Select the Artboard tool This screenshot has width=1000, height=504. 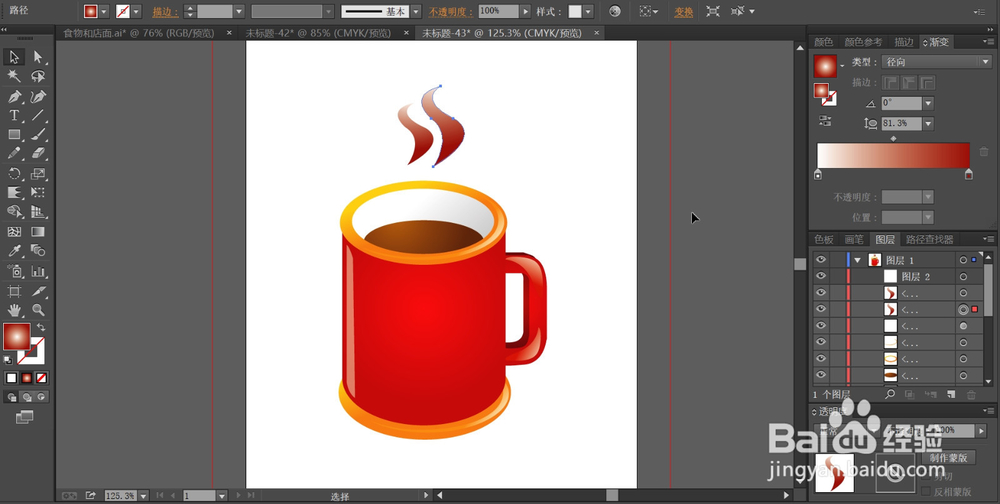14,292
